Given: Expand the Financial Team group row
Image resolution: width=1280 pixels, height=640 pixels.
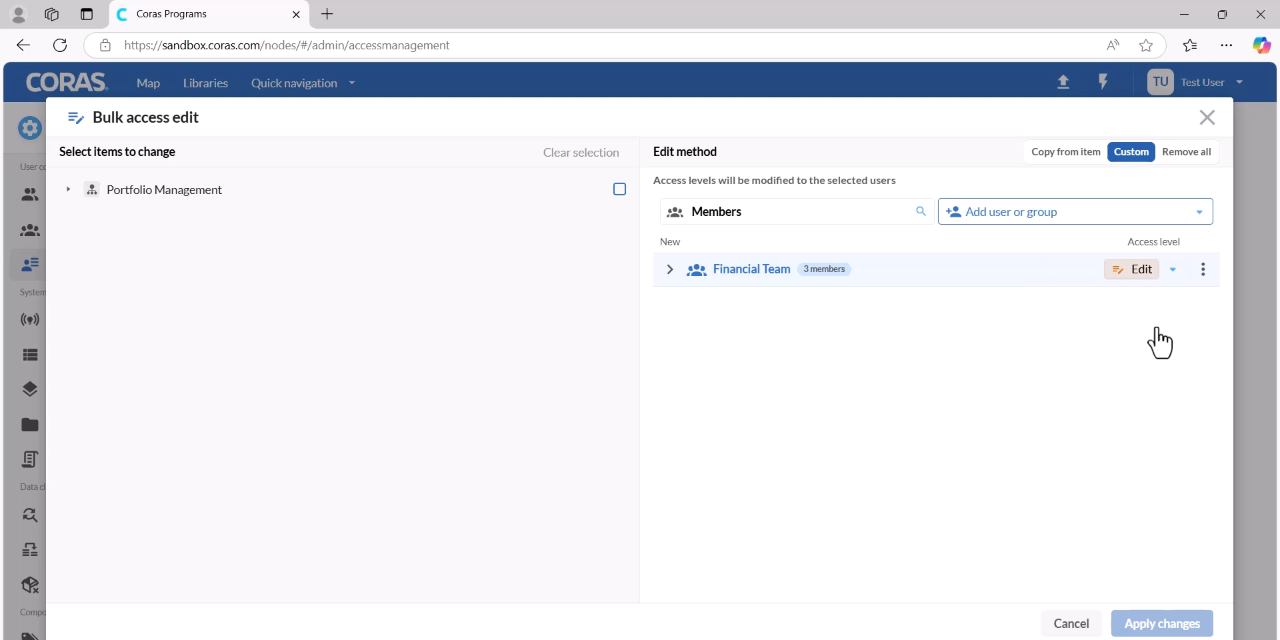Looking at the screenshot, I should pyautogui.click(x=670, y=269).
